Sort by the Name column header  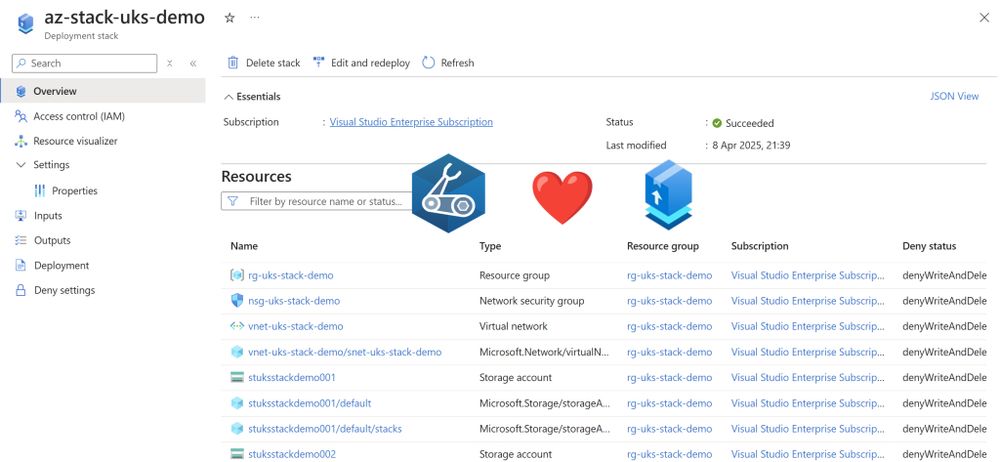tap(244, 246)
